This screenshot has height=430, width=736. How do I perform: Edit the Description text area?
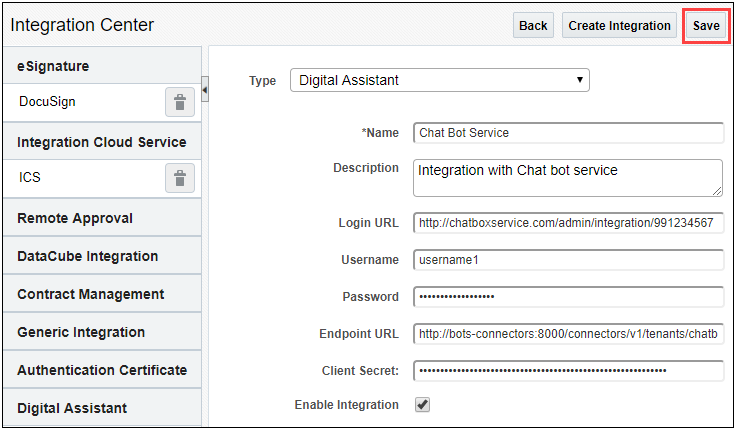coord(568,178)
